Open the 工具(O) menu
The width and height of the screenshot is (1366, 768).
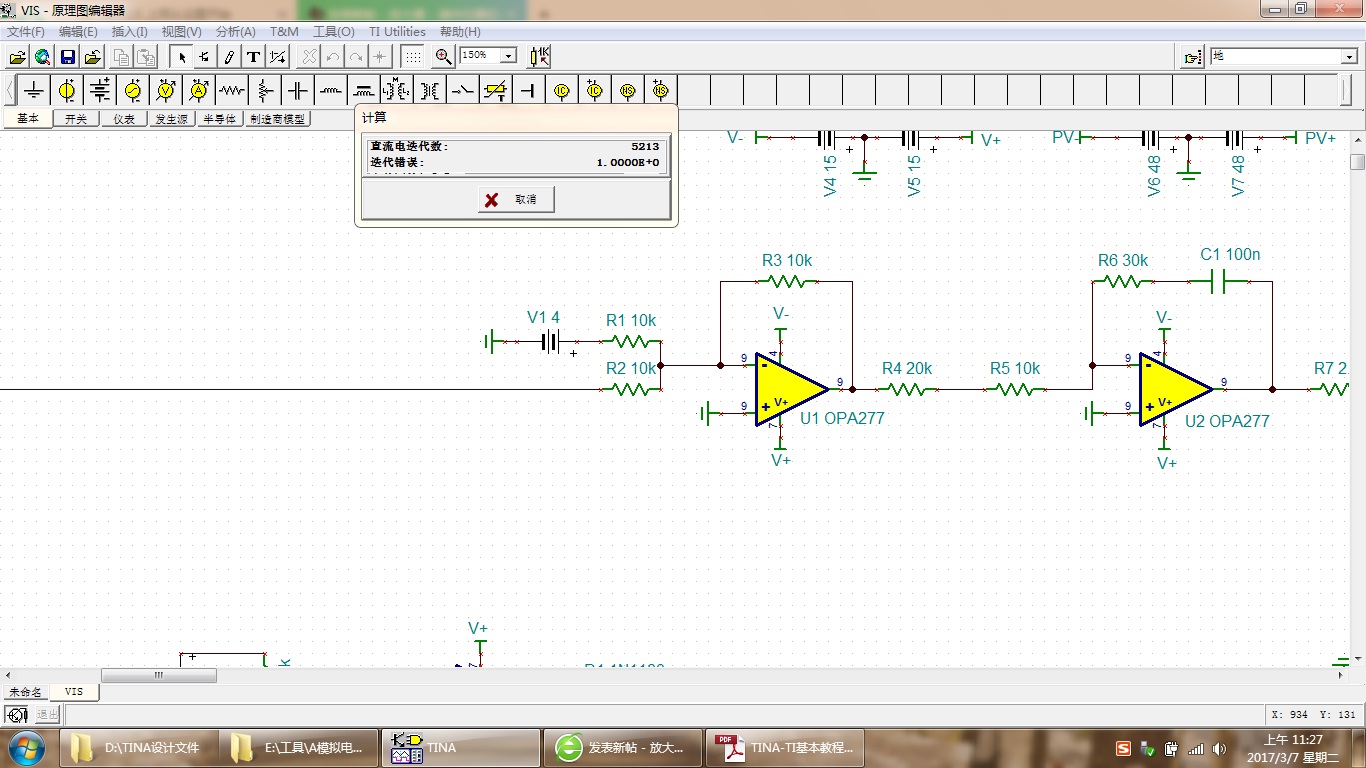[334, 32]
